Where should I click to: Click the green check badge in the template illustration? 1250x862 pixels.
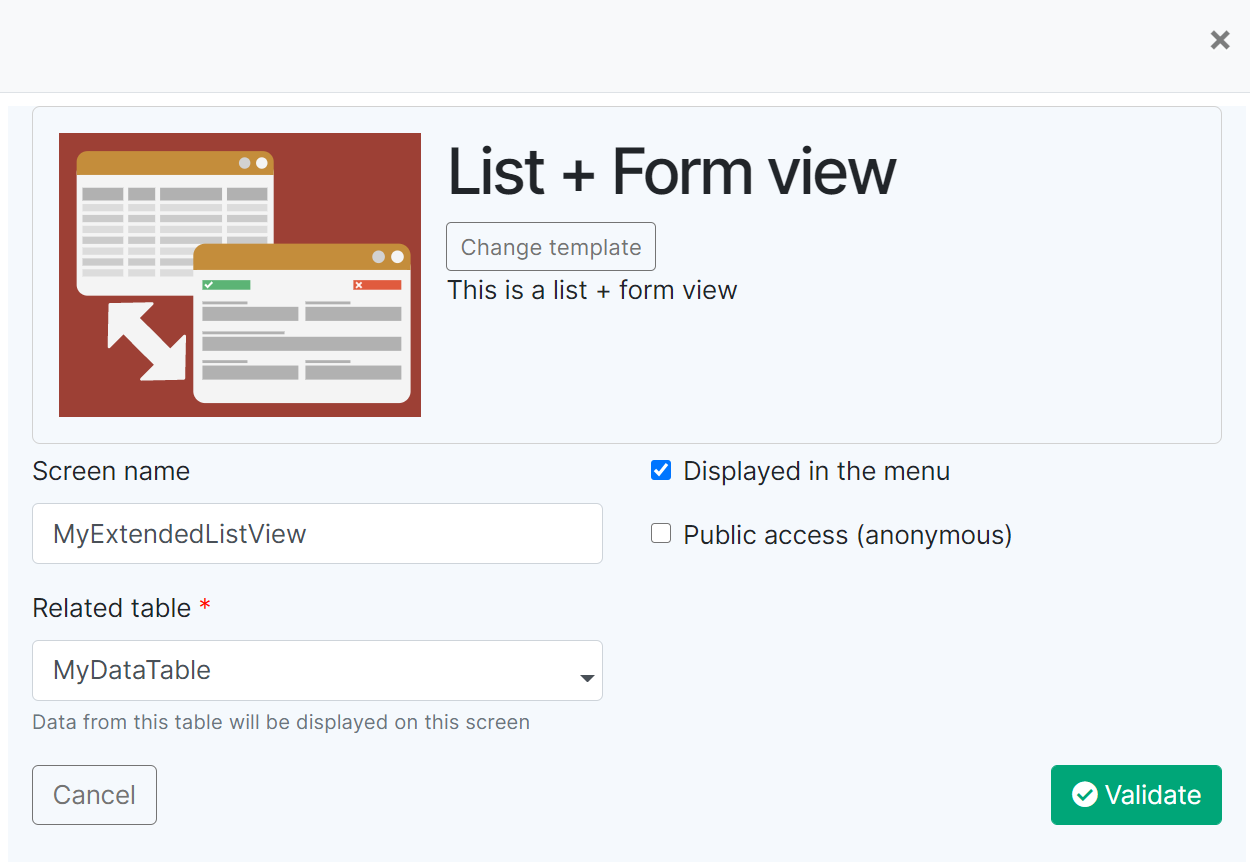pyautogui.click(x=226, y=285)
